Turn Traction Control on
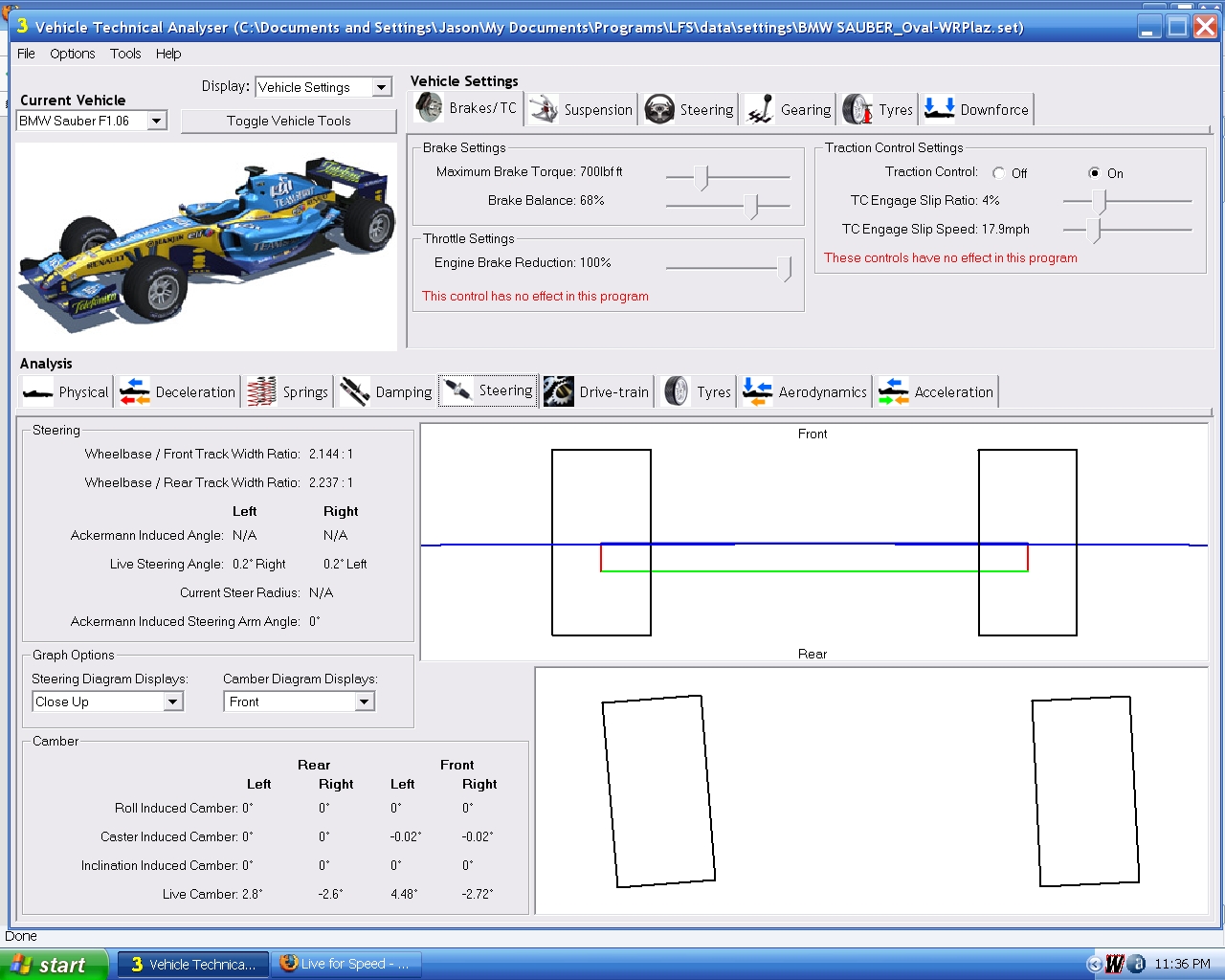Viewport: 1225px width, 980px height. tap(1095, 173)
